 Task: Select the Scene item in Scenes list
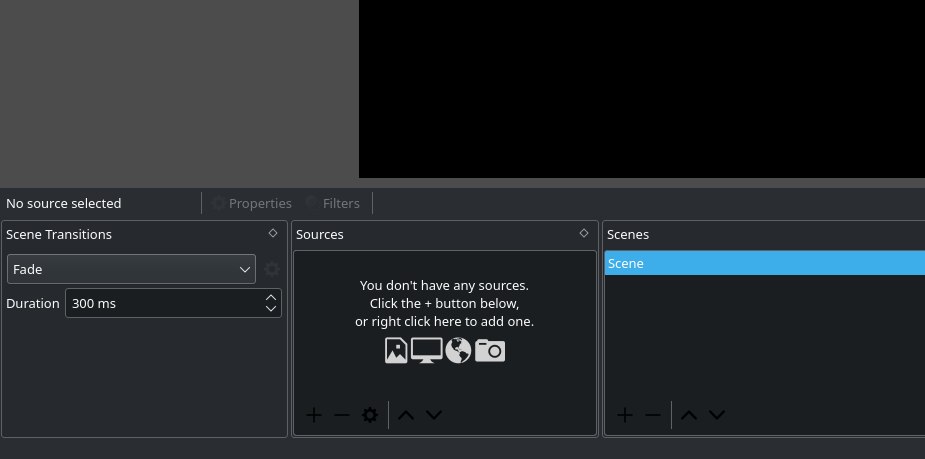point(765,263)
